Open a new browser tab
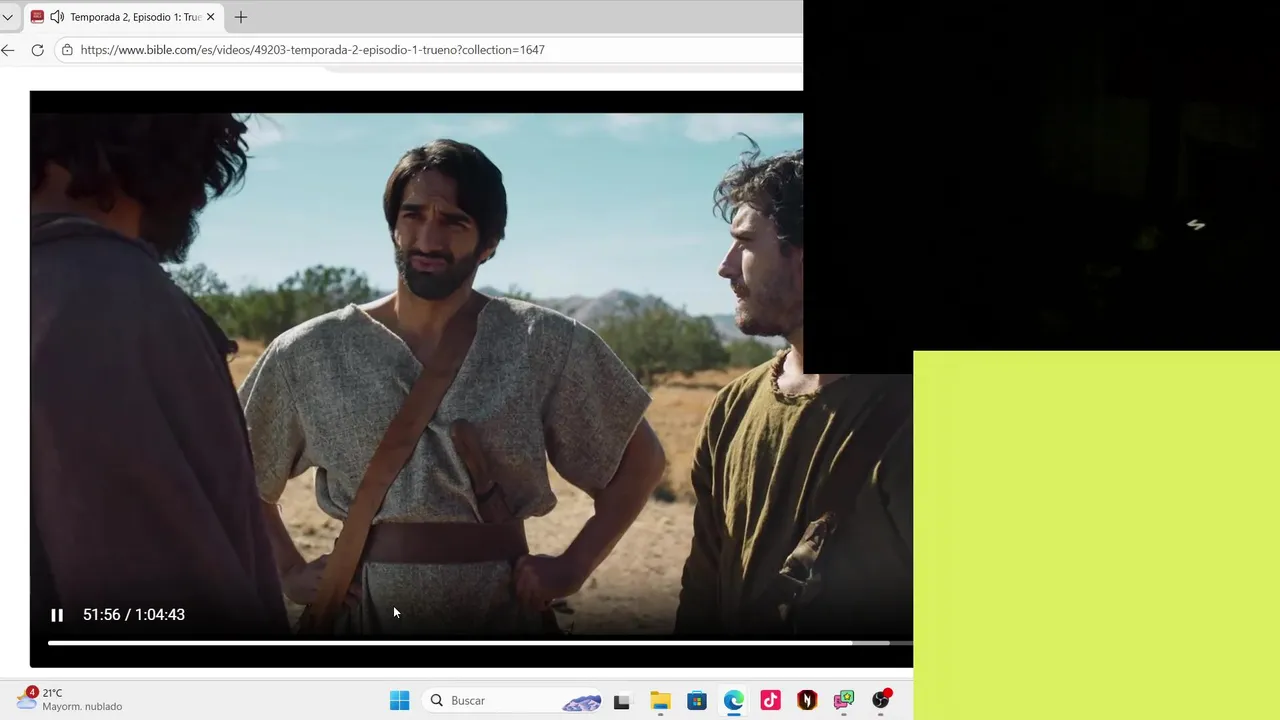Screen dimensions: 1280x720 tap(240, 17)
